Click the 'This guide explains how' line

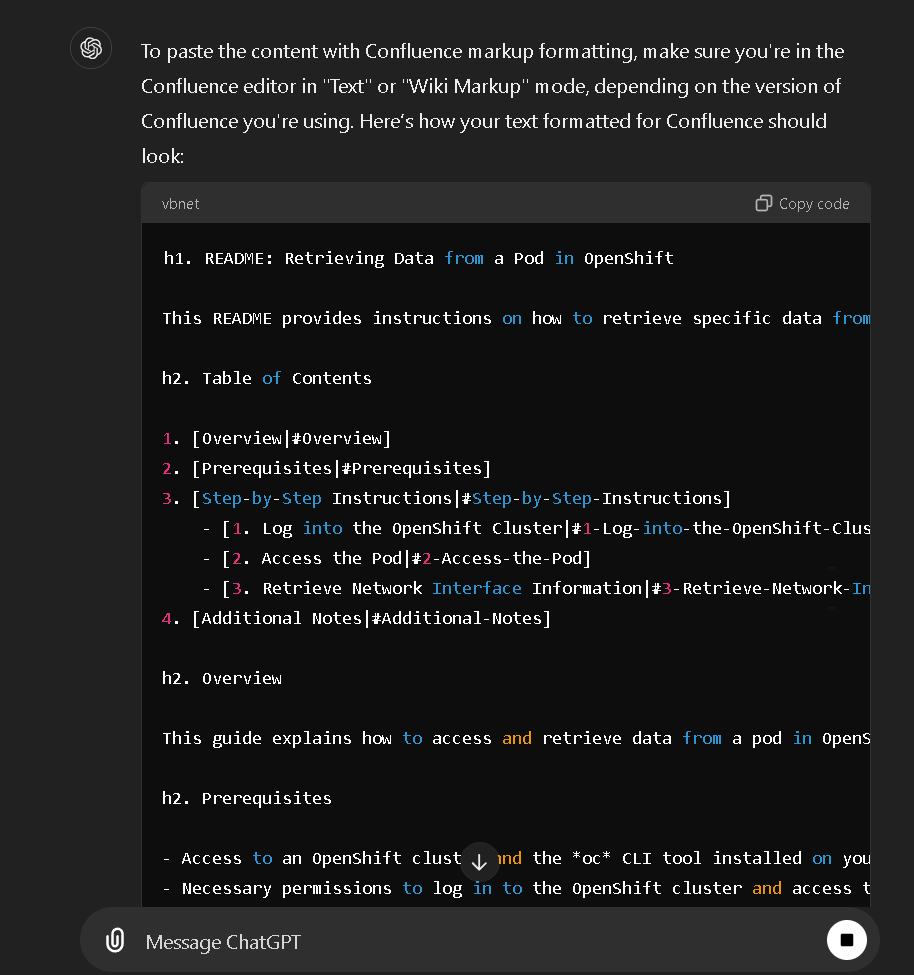point(516,738)
